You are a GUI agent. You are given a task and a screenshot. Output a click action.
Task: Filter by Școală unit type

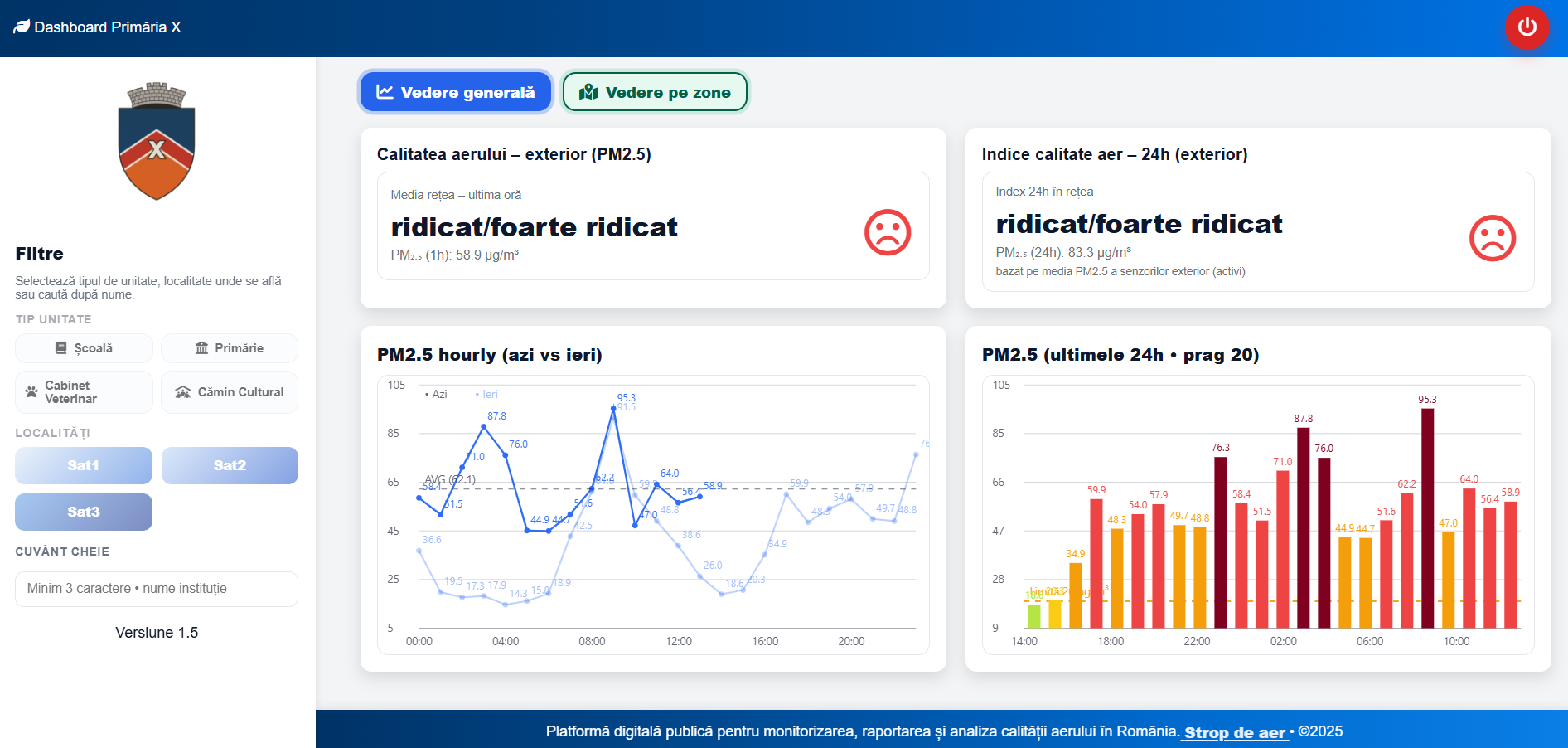pyautogui.click(x=84, y=348)
